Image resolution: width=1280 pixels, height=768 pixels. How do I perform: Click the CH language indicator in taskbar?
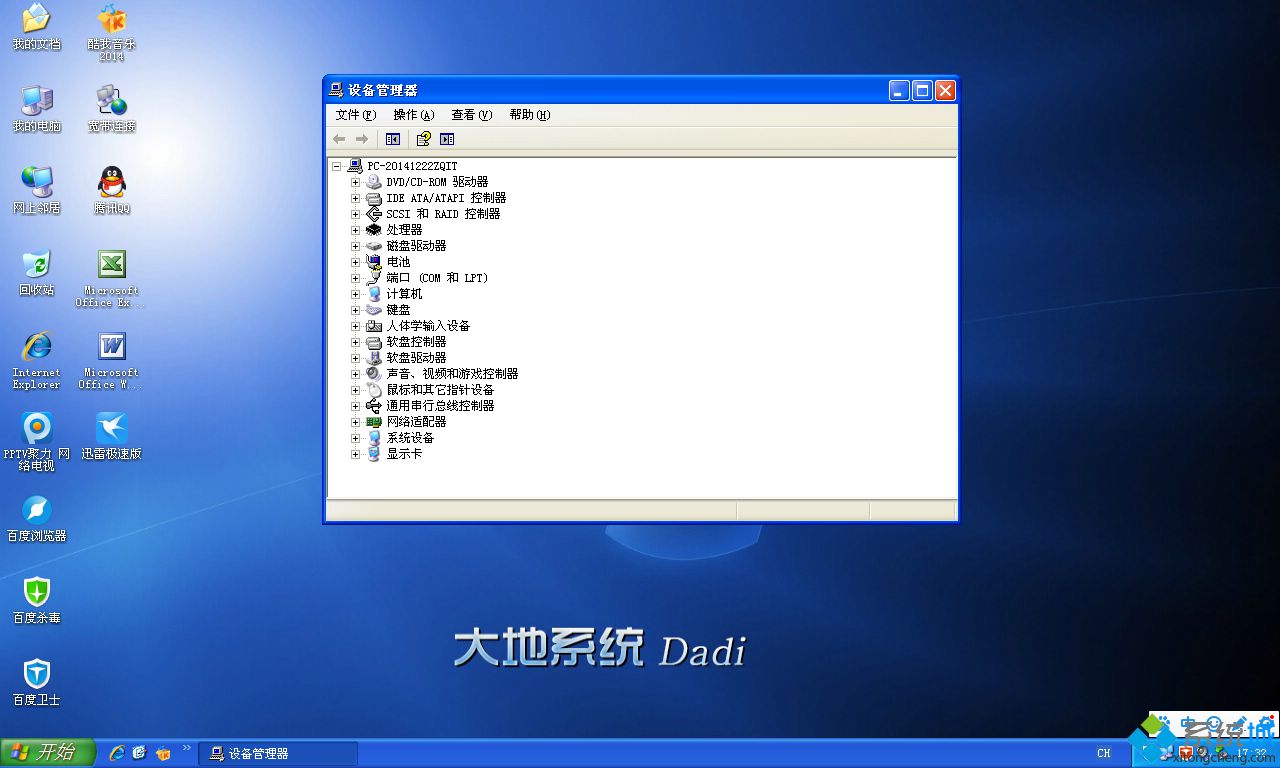point(1104,754)
